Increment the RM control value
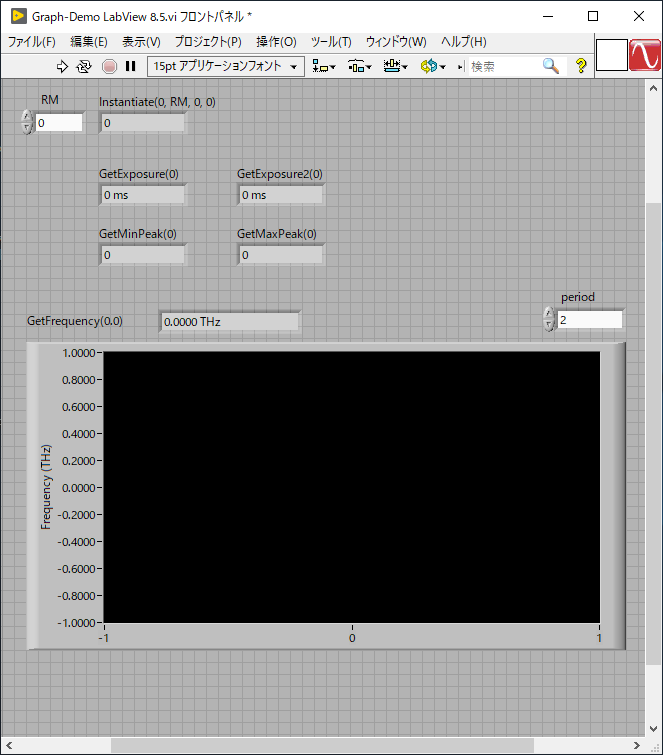Screen dimensions: 663x755 27,117
